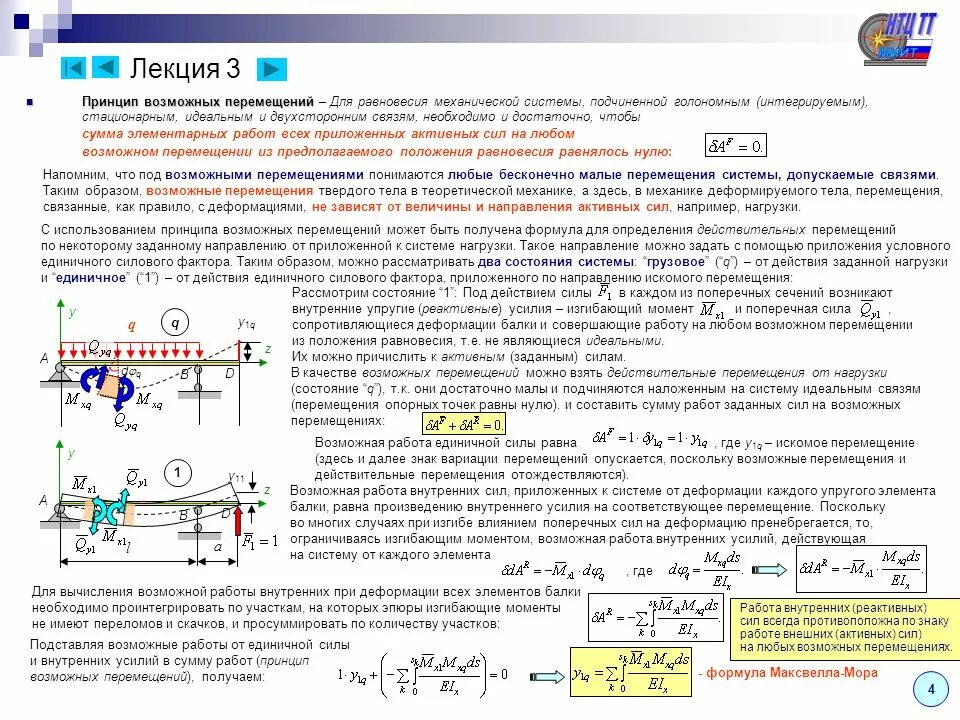Click the Лекция 3 heading
The image size is (960, 720).
(x=186, y=69)
